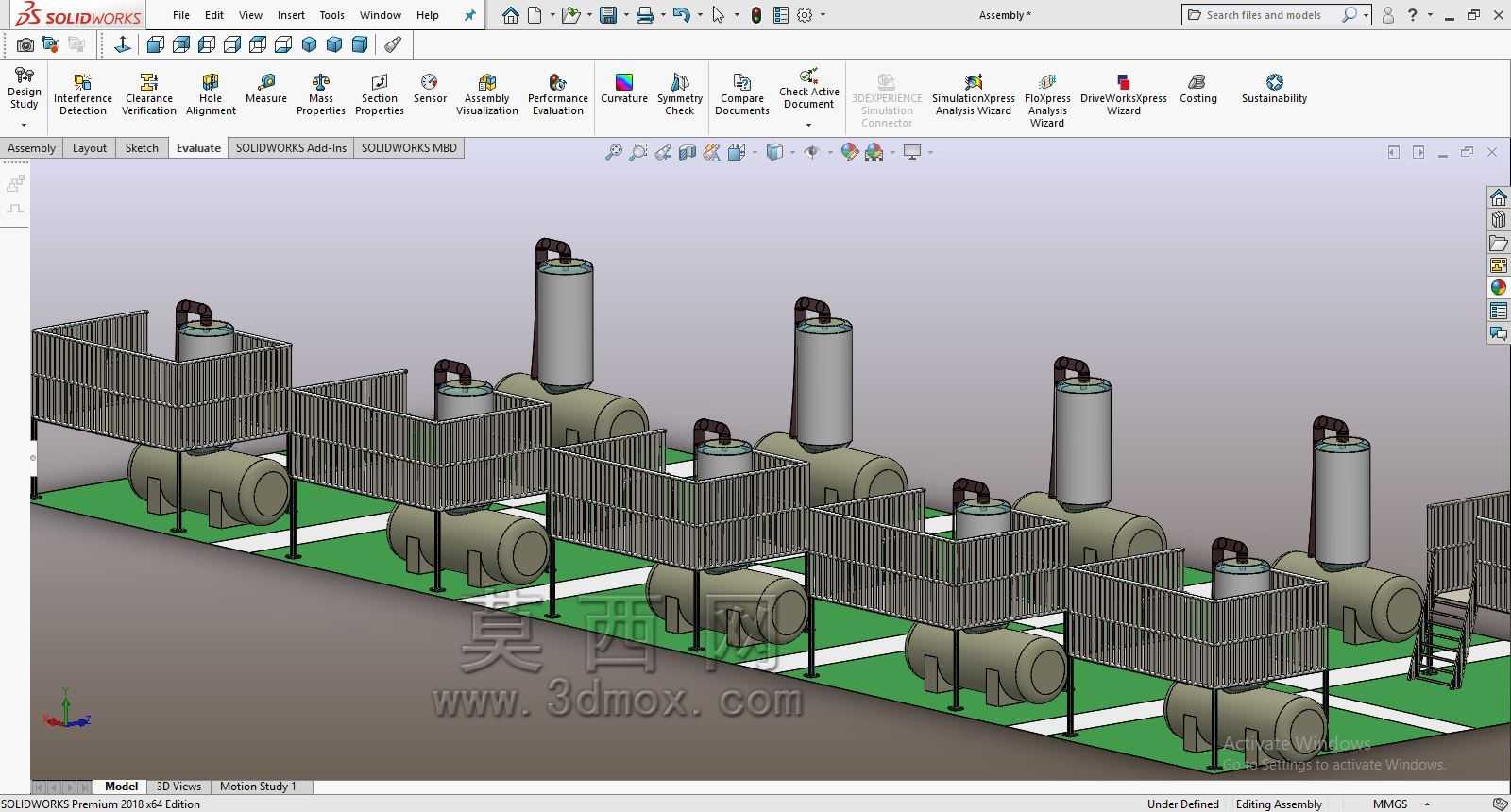Expand the Check Active Document dropdown arrow

[x=808, y=125]
